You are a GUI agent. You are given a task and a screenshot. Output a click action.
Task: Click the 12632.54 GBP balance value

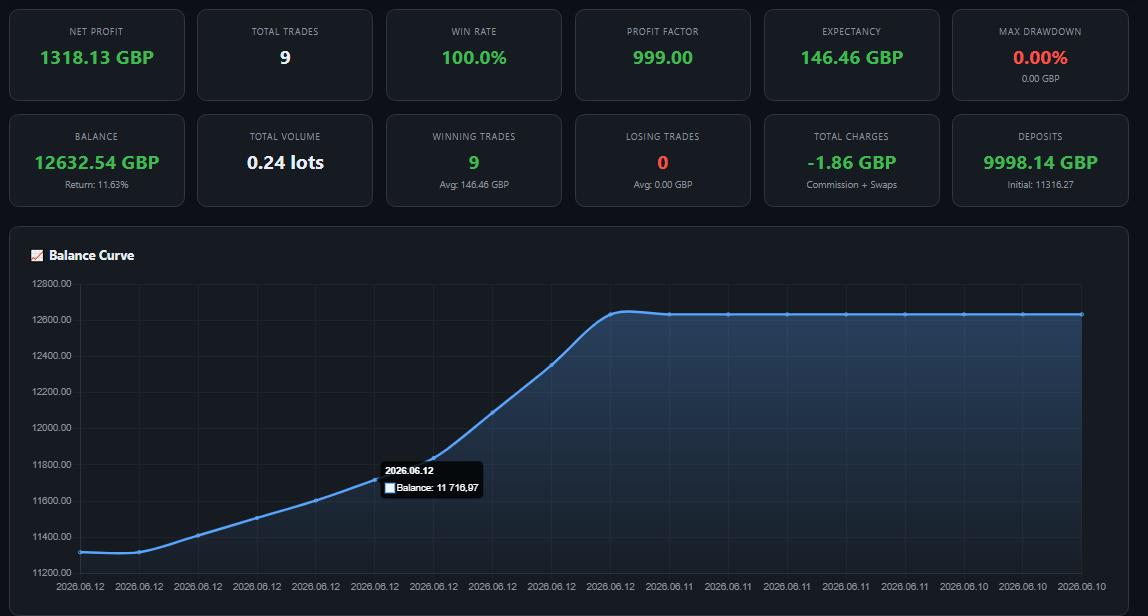(97, 163)
